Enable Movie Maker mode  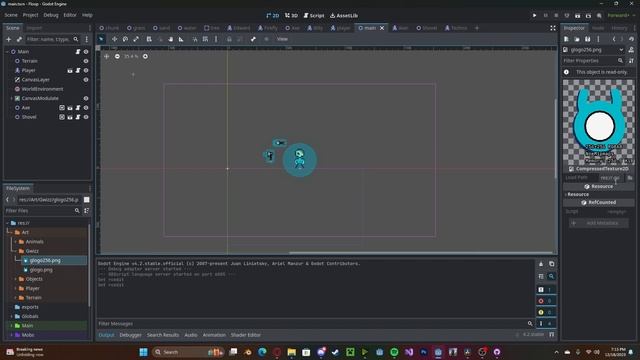pos(599,16)
